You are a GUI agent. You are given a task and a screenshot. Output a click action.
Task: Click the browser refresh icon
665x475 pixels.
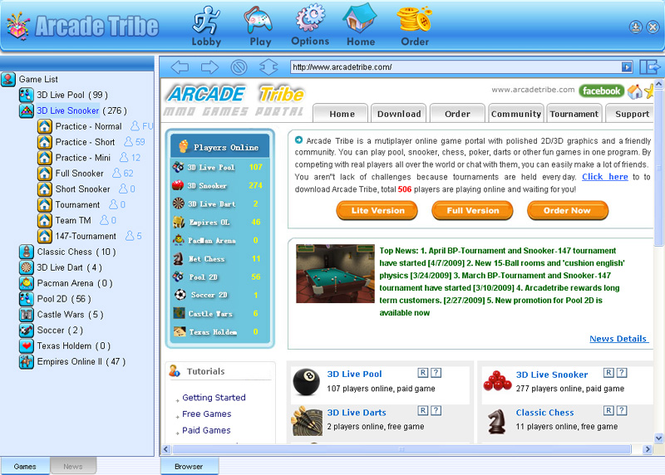click(x=267, y=67)
